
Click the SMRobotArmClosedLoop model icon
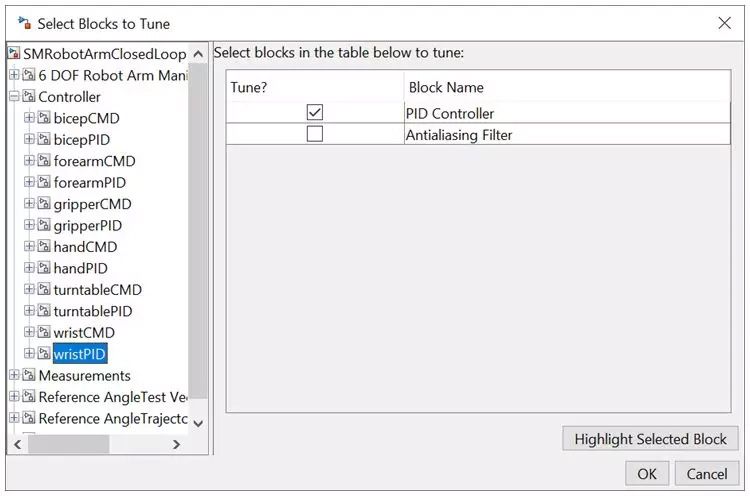14,54
